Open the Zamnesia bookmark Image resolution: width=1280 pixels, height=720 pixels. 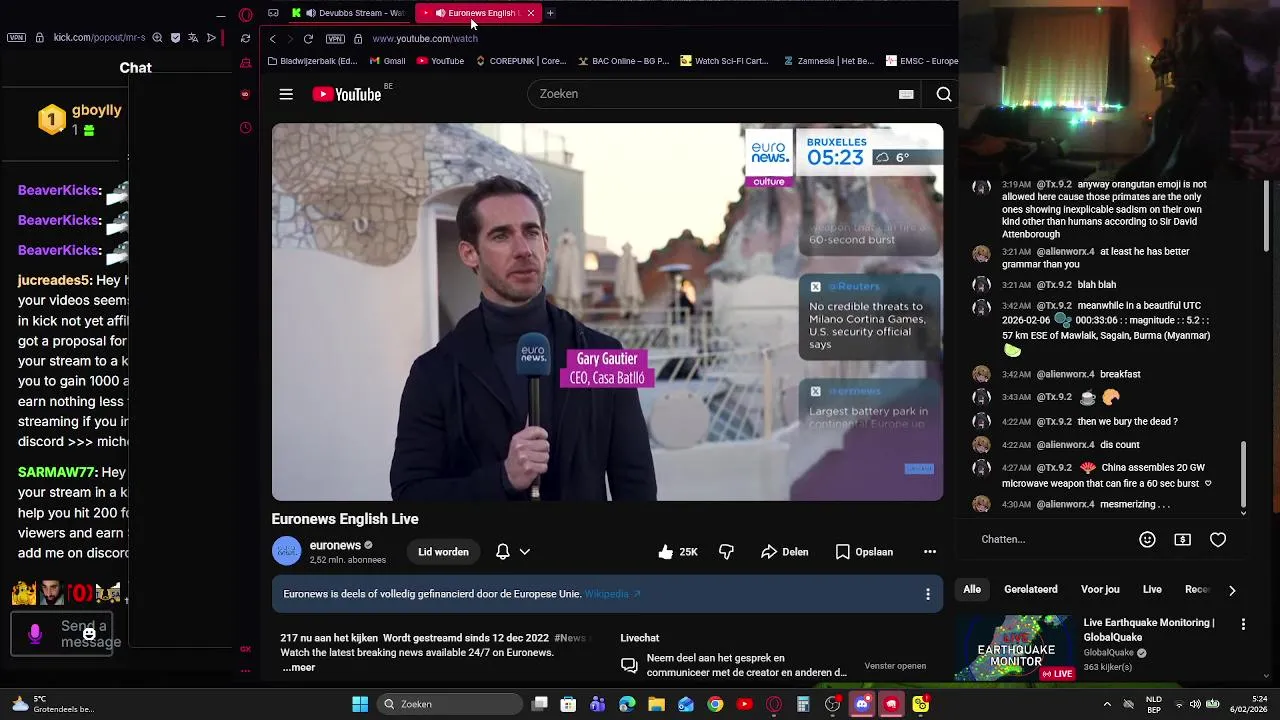[x=828, y=61]
